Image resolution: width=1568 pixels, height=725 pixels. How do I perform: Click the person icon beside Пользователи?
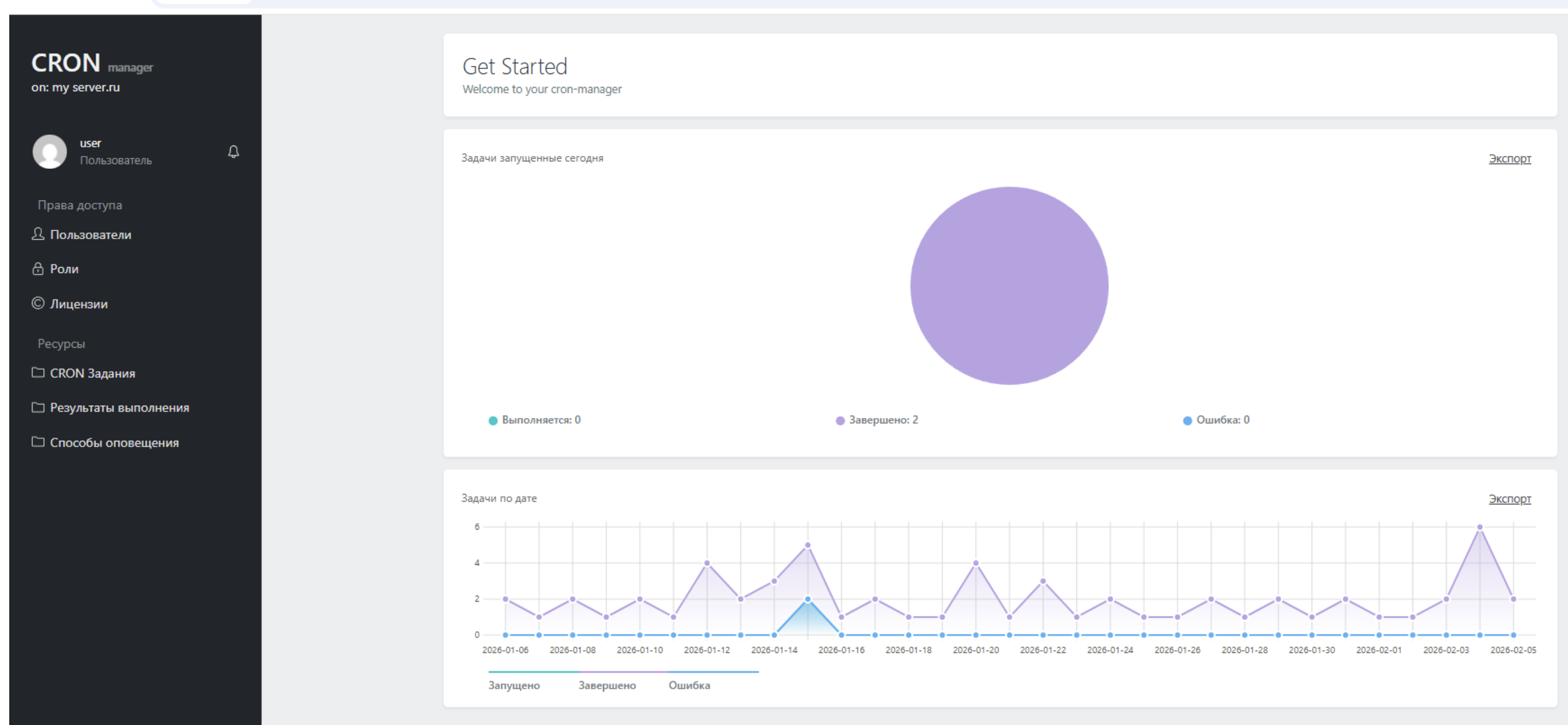coord(38,234)
